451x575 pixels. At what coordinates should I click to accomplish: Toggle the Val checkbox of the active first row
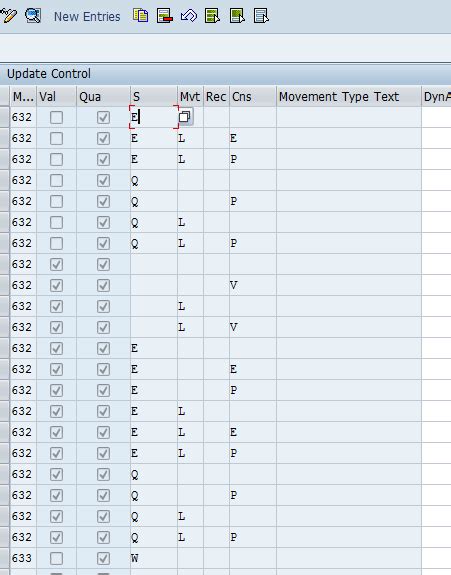click(x=56, y=117)
